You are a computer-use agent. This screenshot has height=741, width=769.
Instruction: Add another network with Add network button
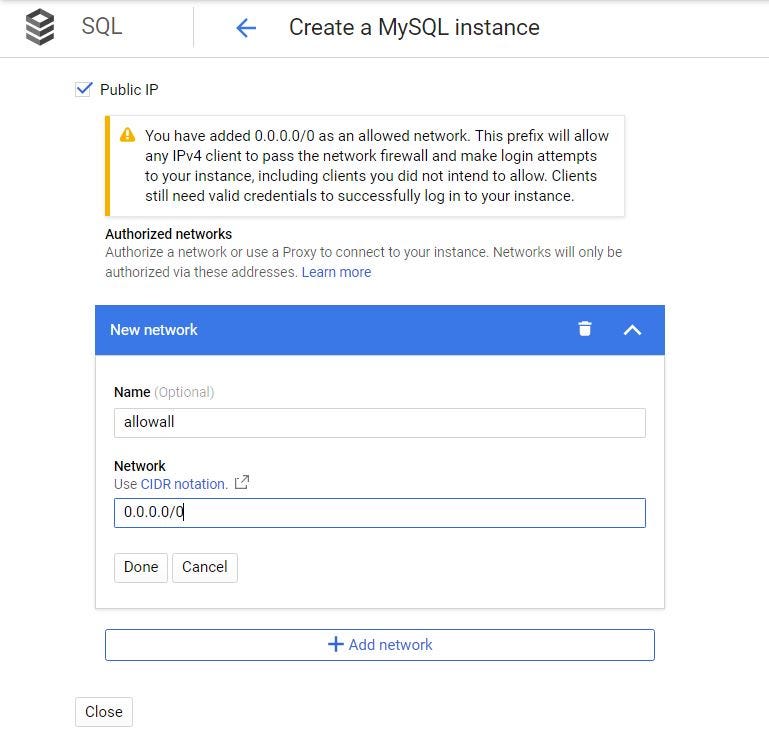pos(380,645)
